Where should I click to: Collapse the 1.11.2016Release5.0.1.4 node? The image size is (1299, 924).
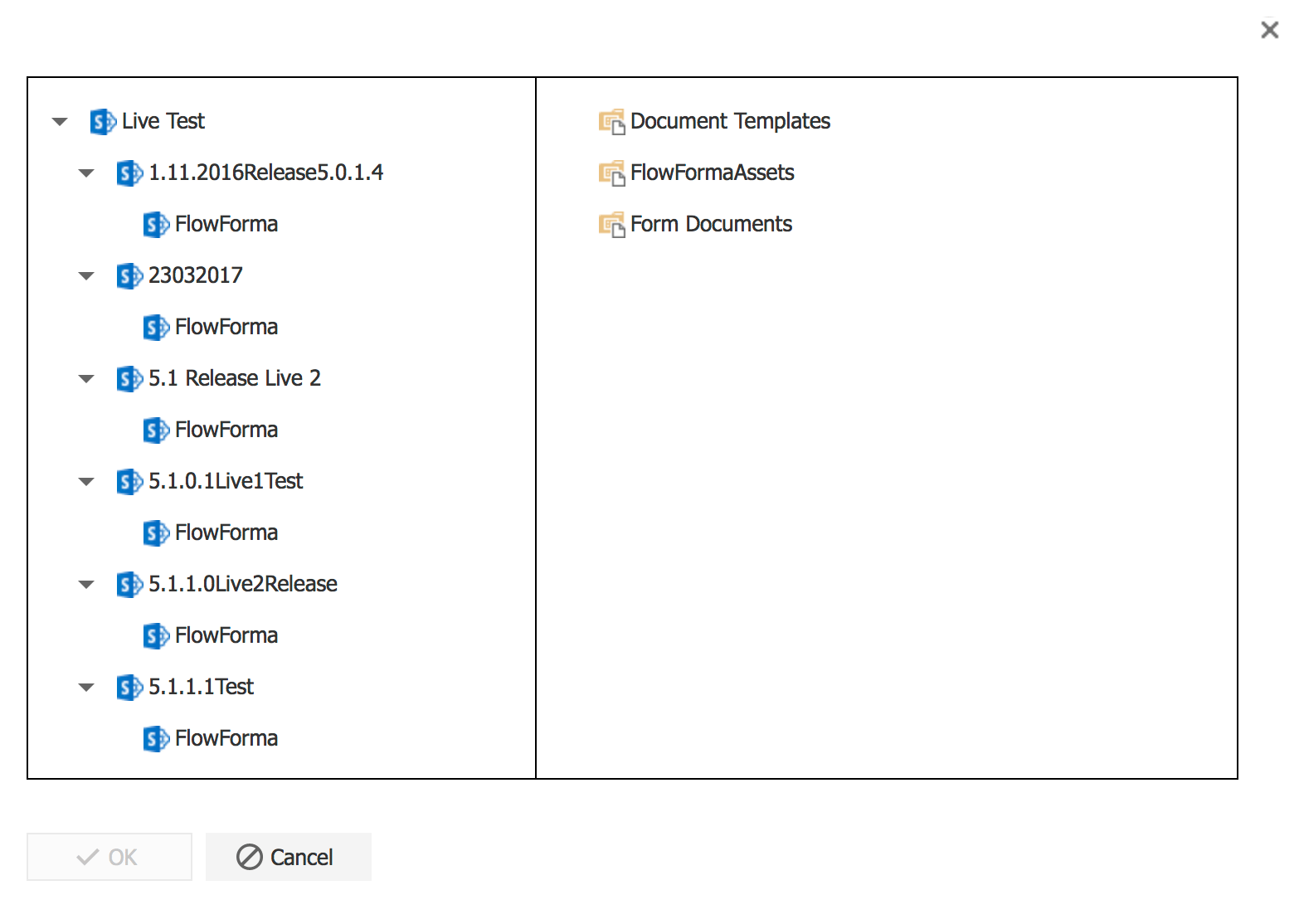(86, 173)
